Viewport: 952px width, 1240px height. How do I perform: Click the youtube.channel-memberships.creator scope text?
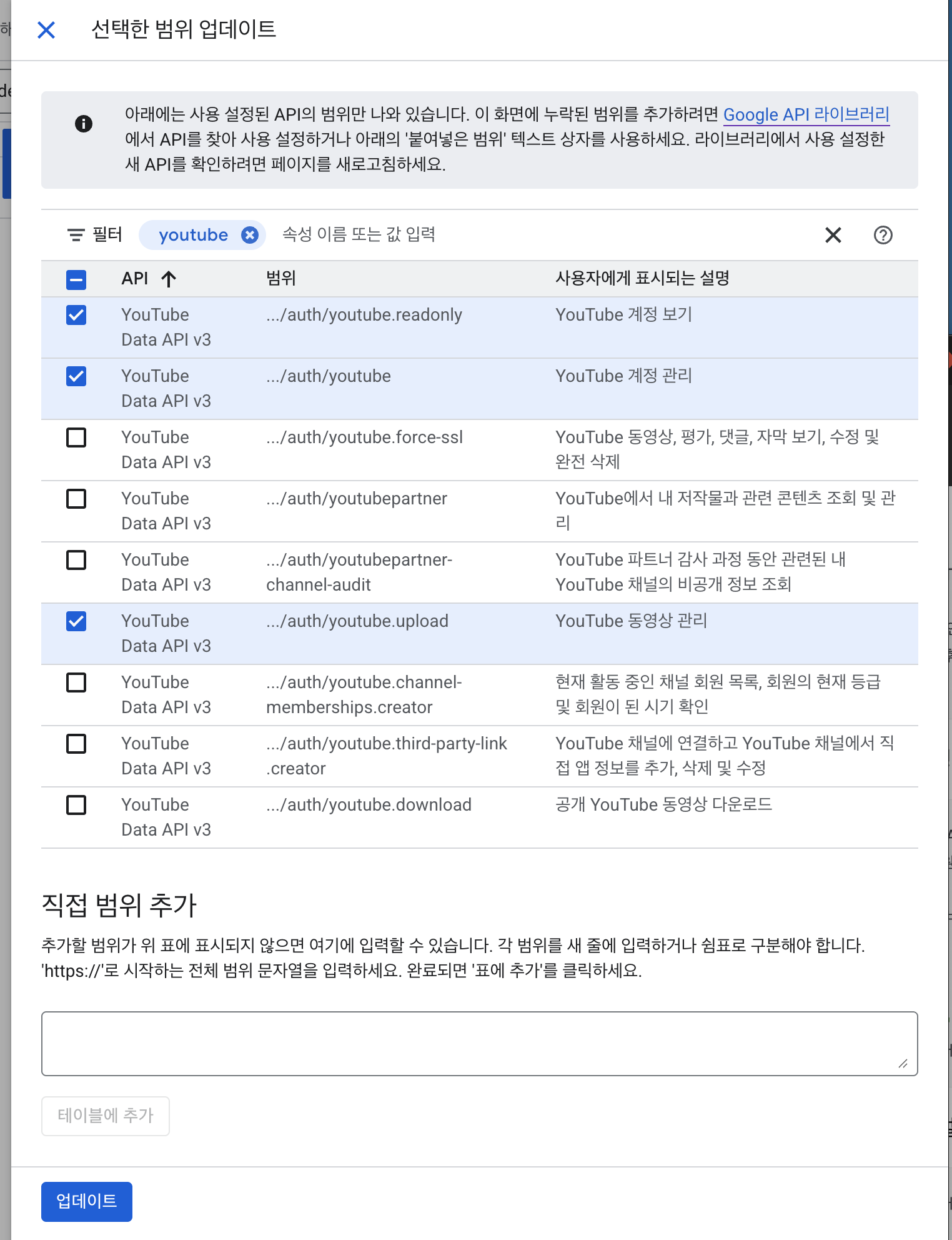(x=364, y=695)
